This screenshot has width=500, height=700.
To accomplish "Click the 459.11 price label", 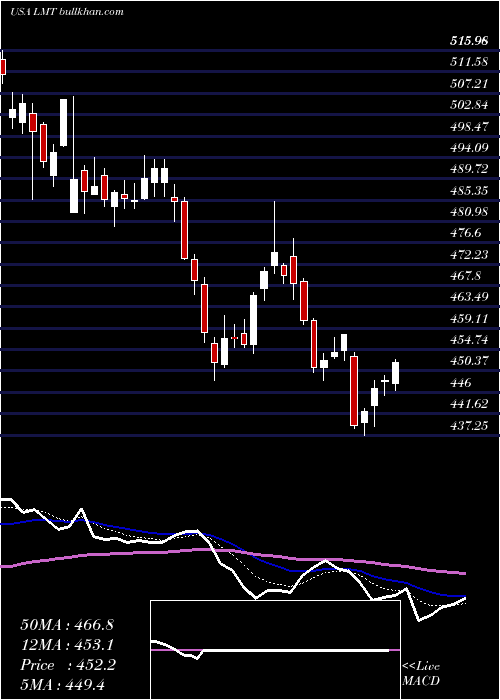I will click(x=468, y=319).
